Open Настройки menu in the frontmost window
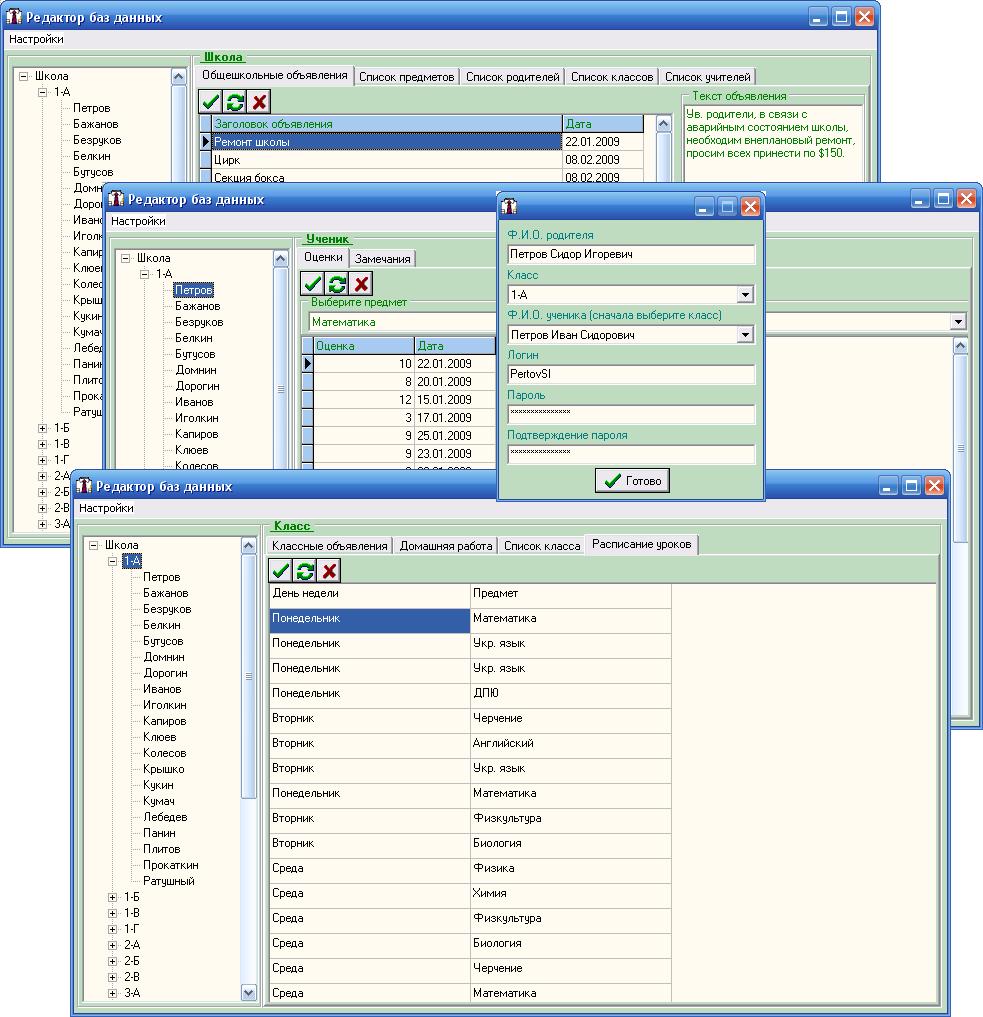Screen dimensions: 983x1017 106,508
